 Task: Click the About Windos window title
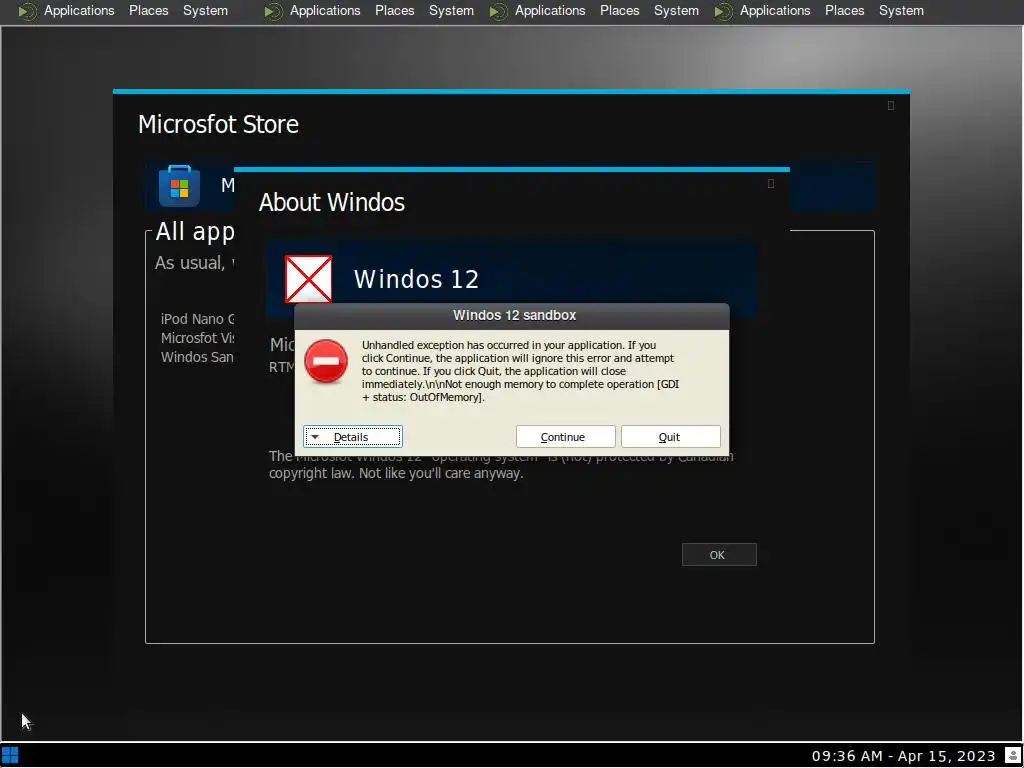pos(332,202)
